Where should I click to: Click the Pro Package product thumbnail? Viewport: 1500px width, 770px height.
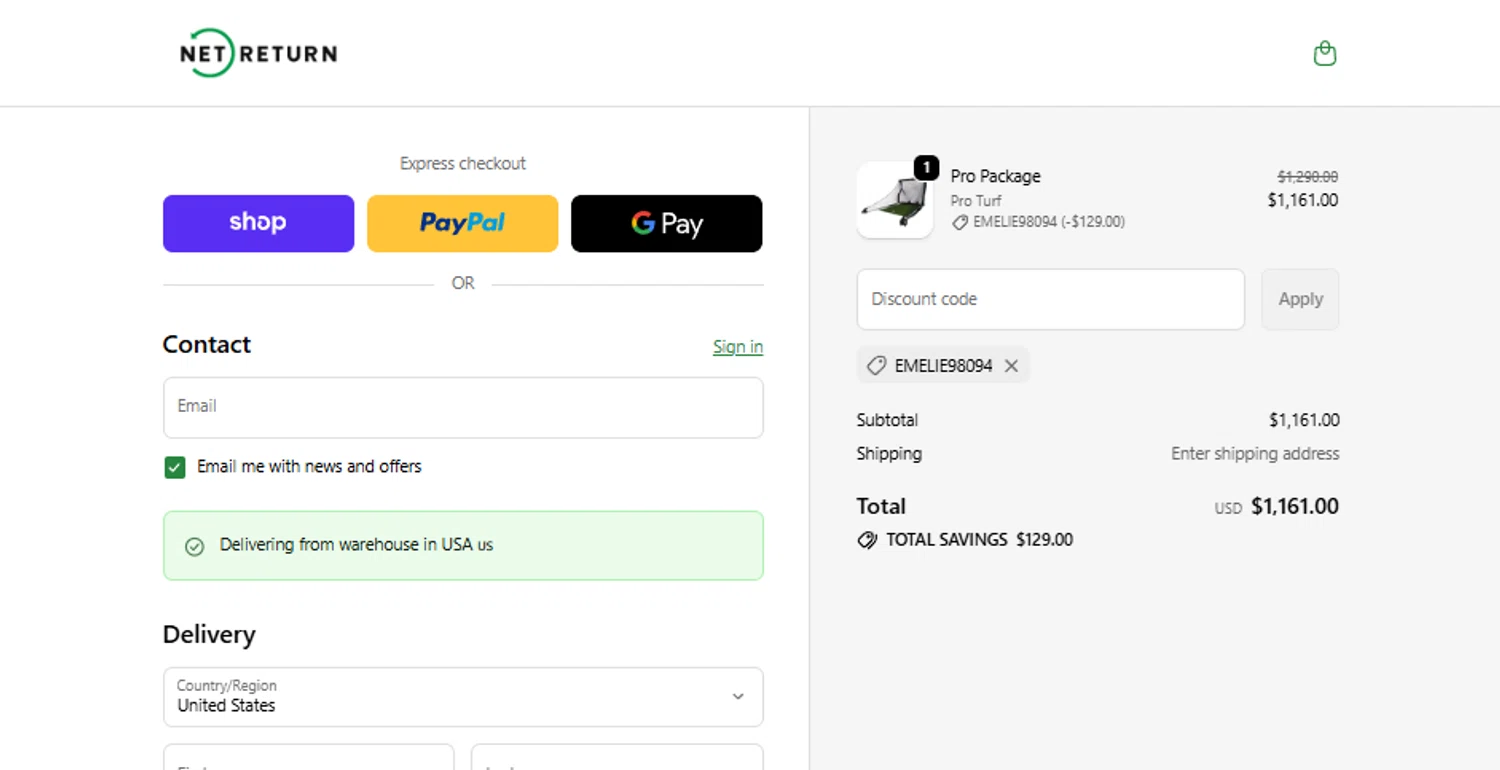(x=894, y=201)
